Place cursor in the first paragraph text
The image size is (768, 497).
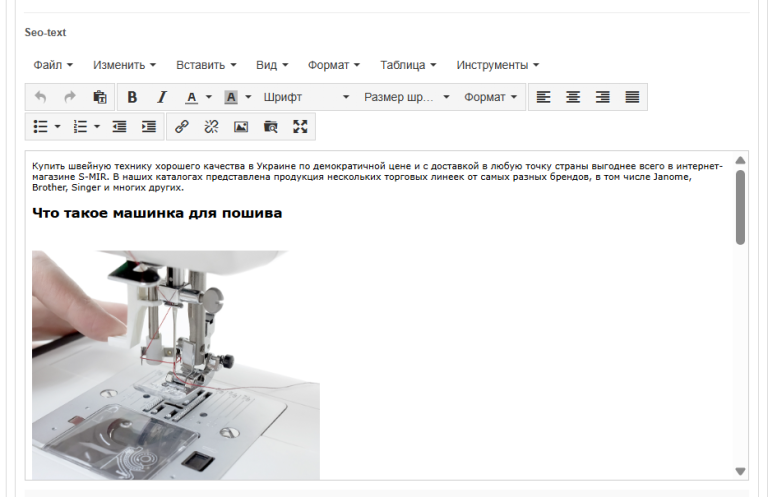pos(377,177)
